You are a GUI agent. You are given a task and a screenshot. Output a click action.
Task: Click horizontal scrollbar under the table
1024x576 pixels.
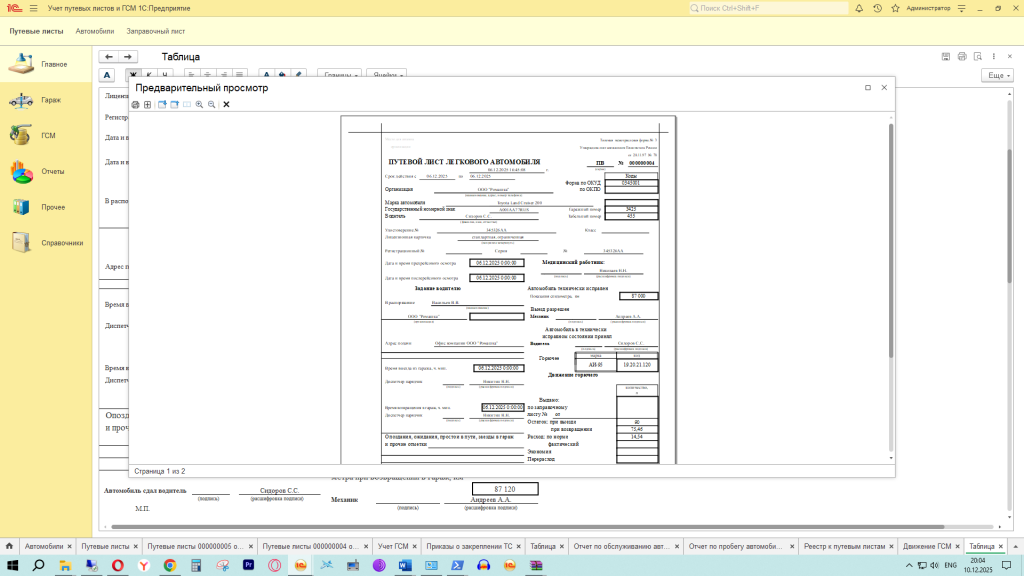[x=528, y=526]
